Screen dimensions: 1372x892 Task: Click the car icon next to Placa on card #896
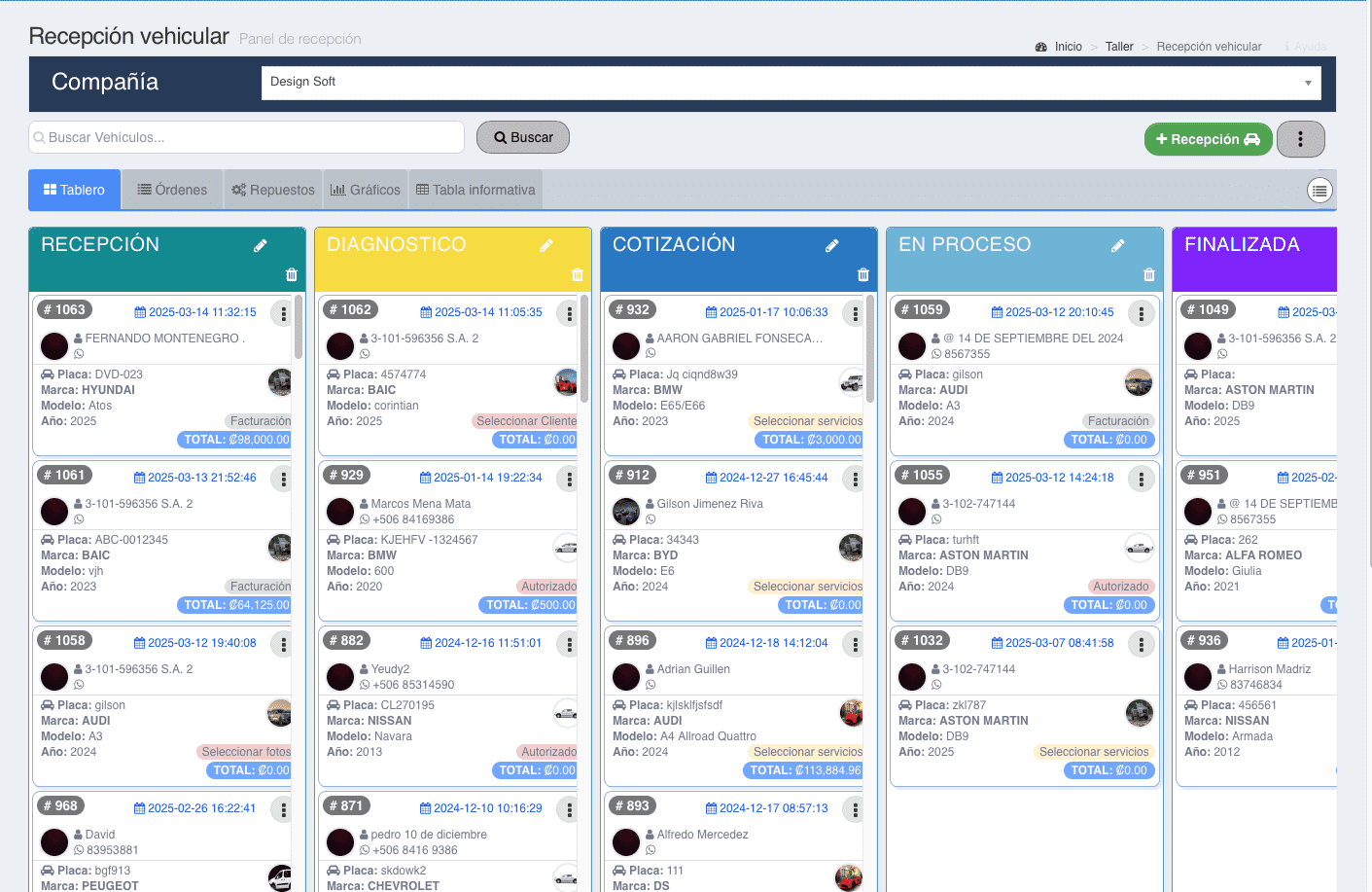coord(618,703)
